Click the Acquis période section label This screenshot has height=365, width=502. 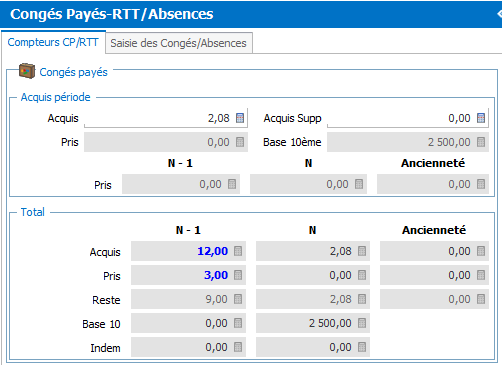[56, 97]
